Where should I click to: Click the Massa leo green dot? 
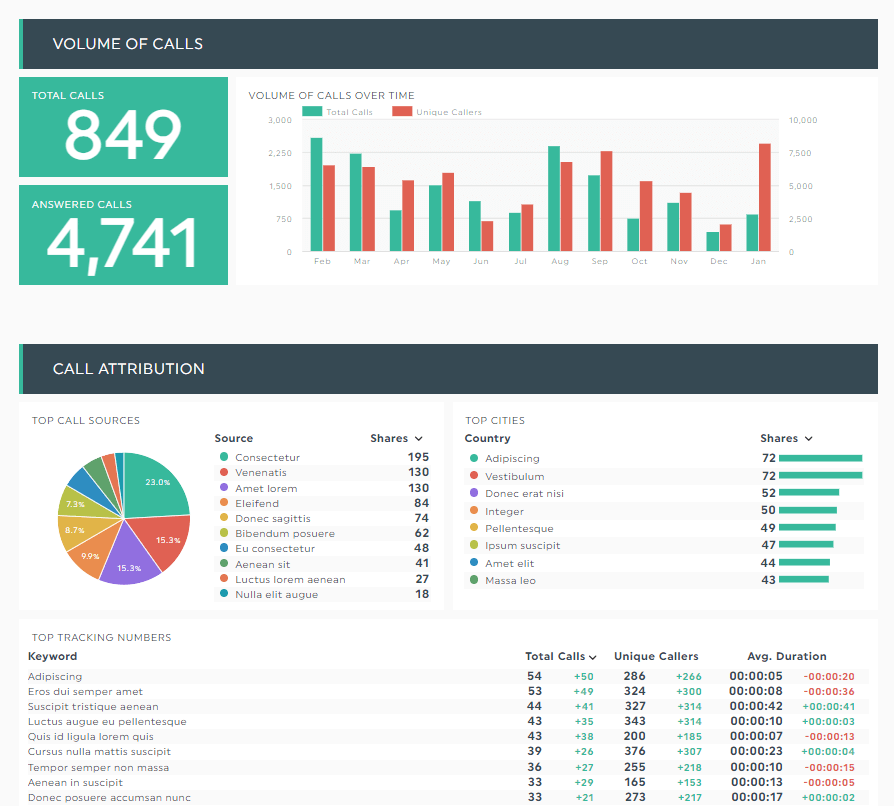473,580
